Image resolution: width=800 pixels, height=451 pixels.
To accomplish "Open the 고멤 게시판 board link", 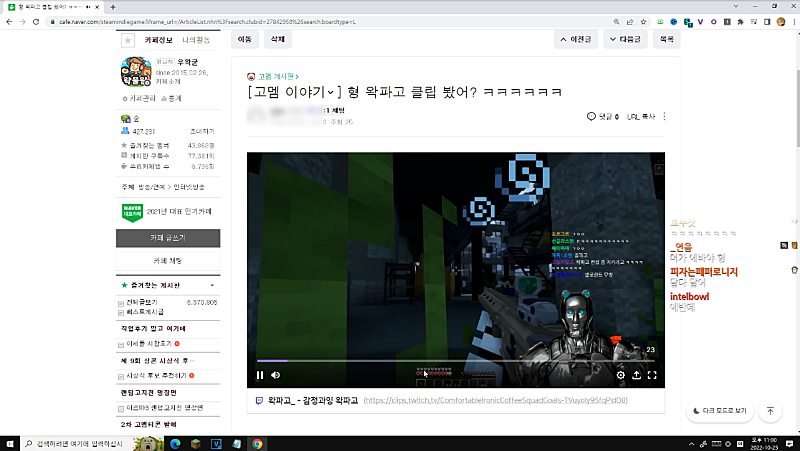I will pyautogui.click(x=277, y=77).
